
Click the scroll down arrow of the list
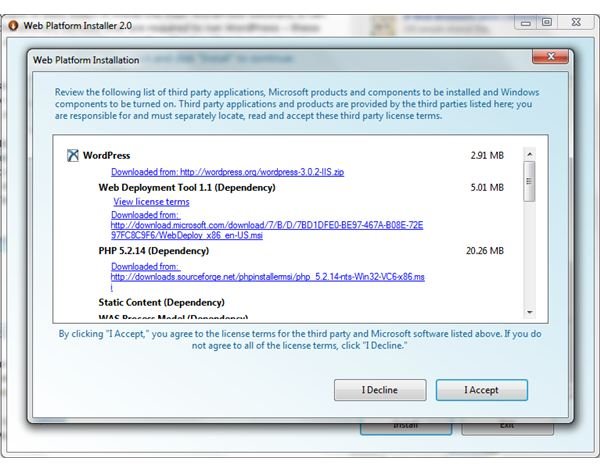point(530,312)
